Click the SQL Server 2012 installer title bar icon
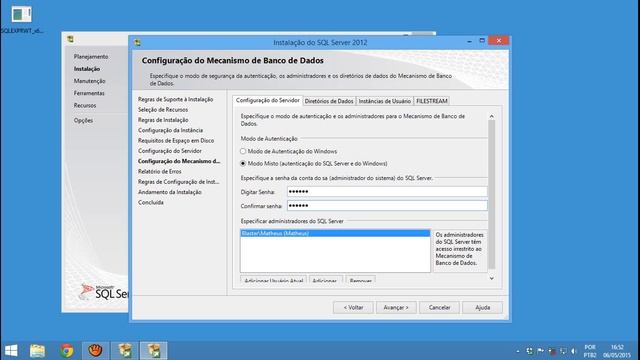Image resolution: width=640 pixels, height=360 pixels. (x=138, y=42)
